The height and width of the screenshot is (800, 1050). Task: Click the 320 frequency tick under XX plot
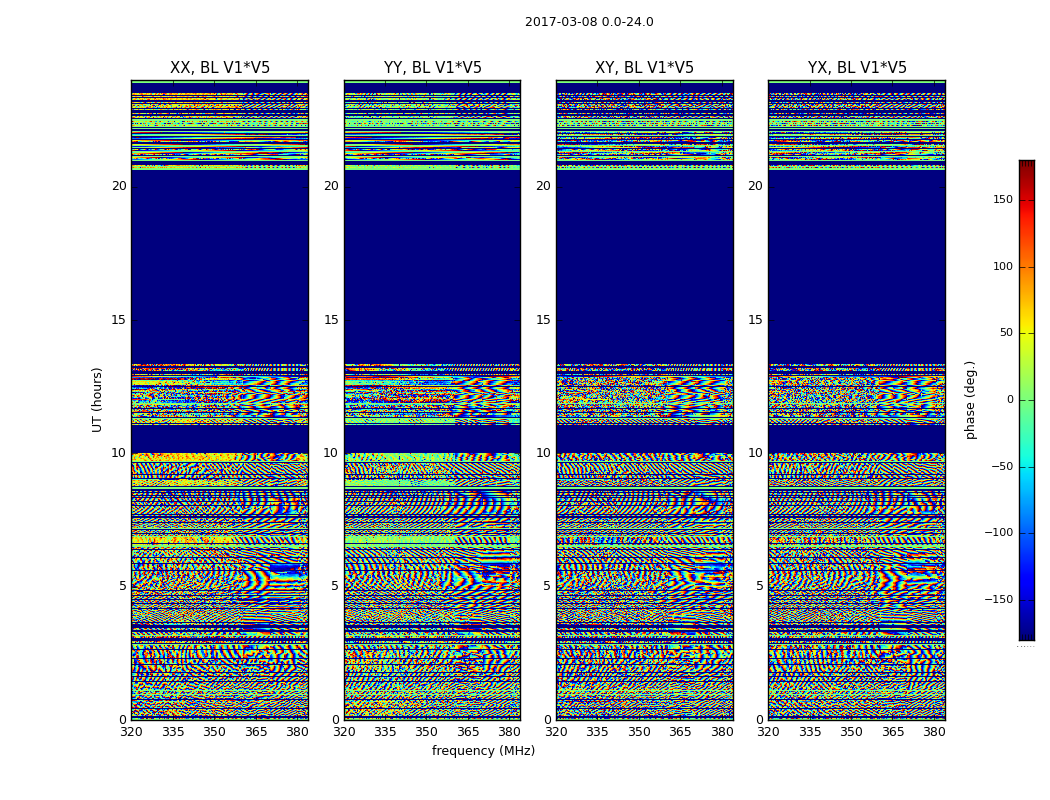pyautogui.click(x=131, y=732)
